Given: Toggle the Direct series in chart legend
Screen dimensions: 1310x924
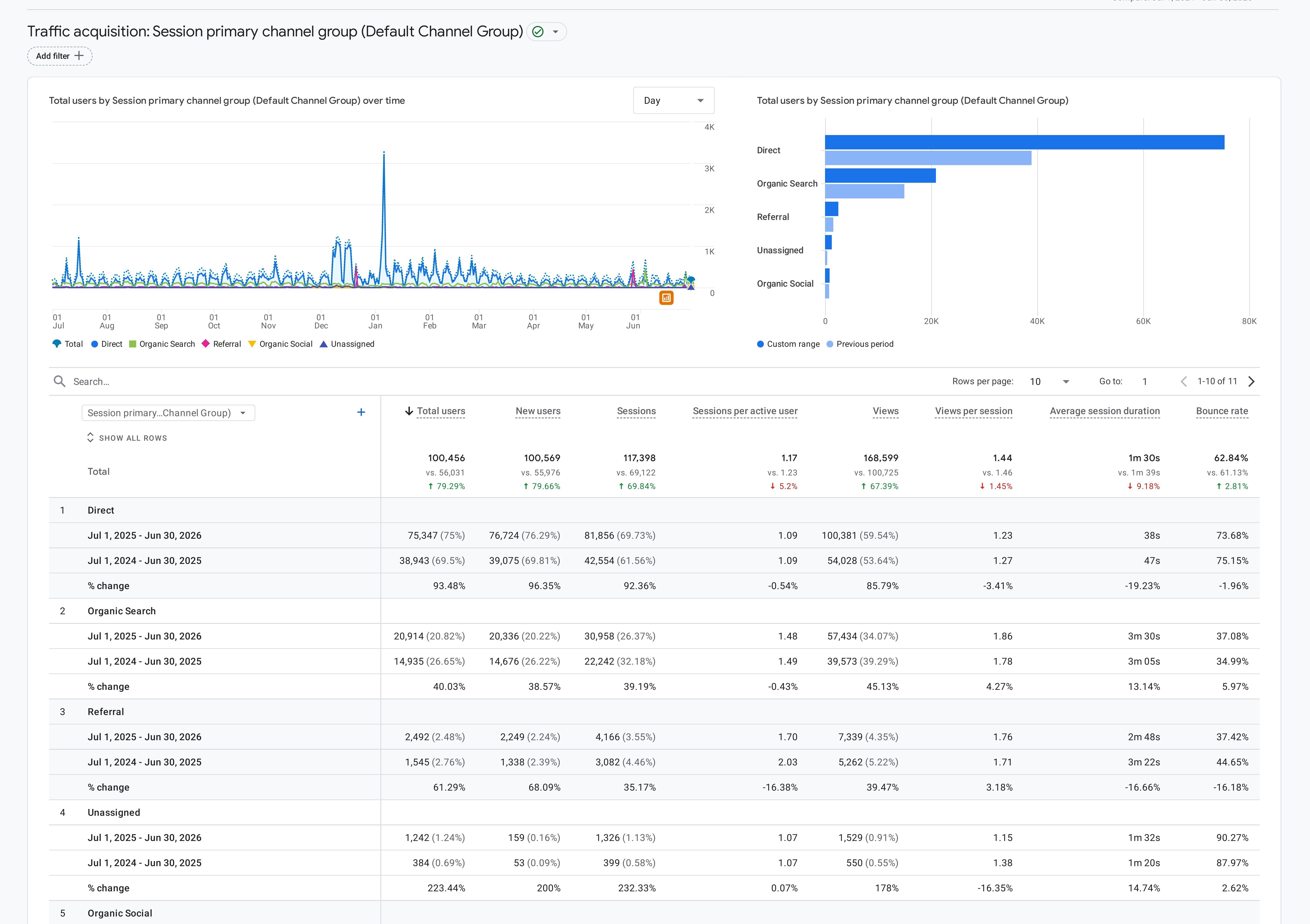Looking at the screenshot, I should (x=107, y=344).
